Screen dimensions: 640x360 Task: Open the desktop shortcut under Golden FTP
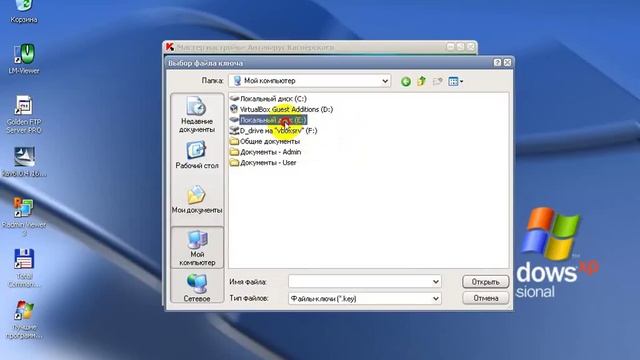pos(24,162)
